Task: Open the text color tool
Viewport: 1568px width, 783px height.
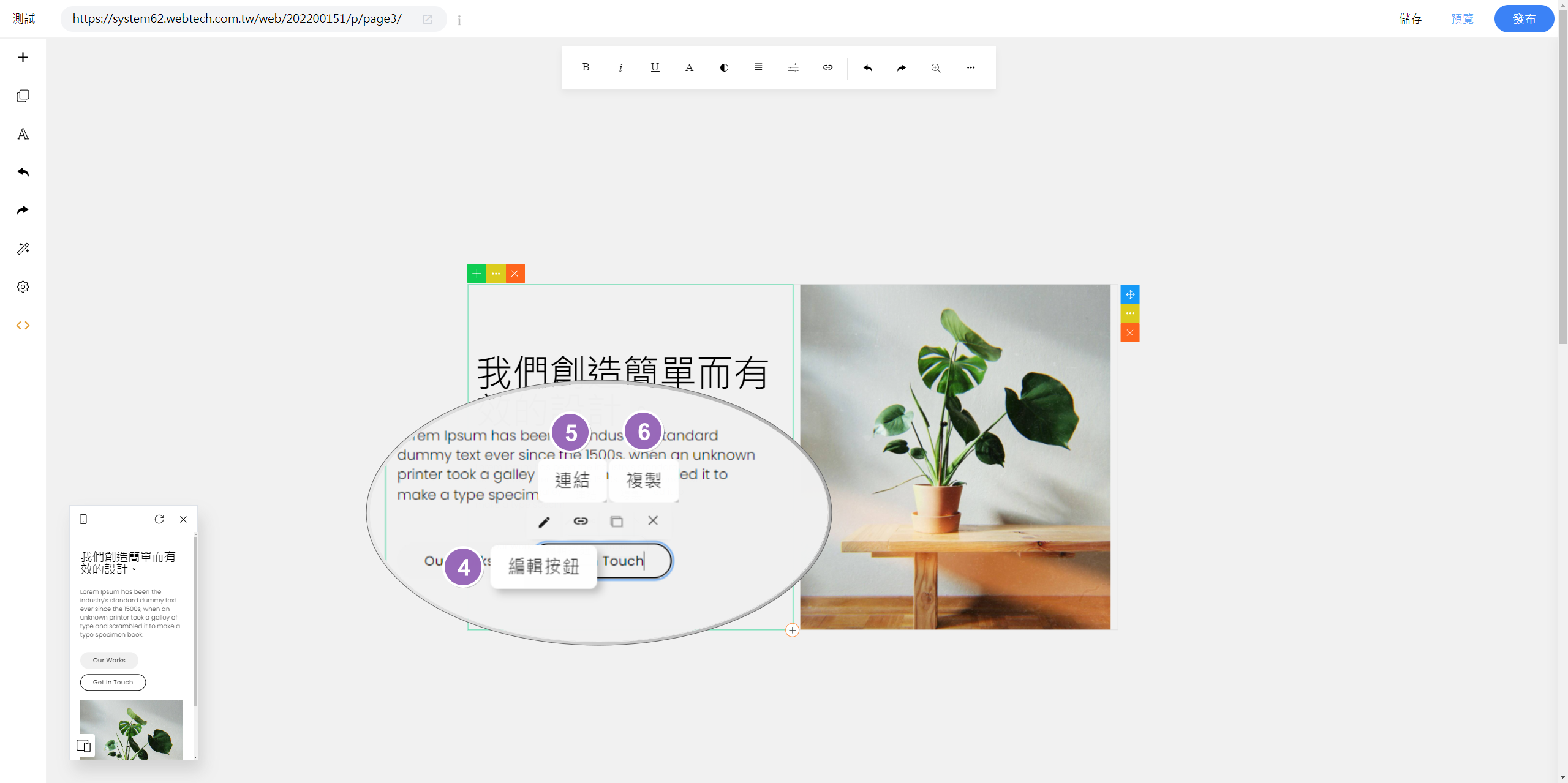Action: click(689, 67)
